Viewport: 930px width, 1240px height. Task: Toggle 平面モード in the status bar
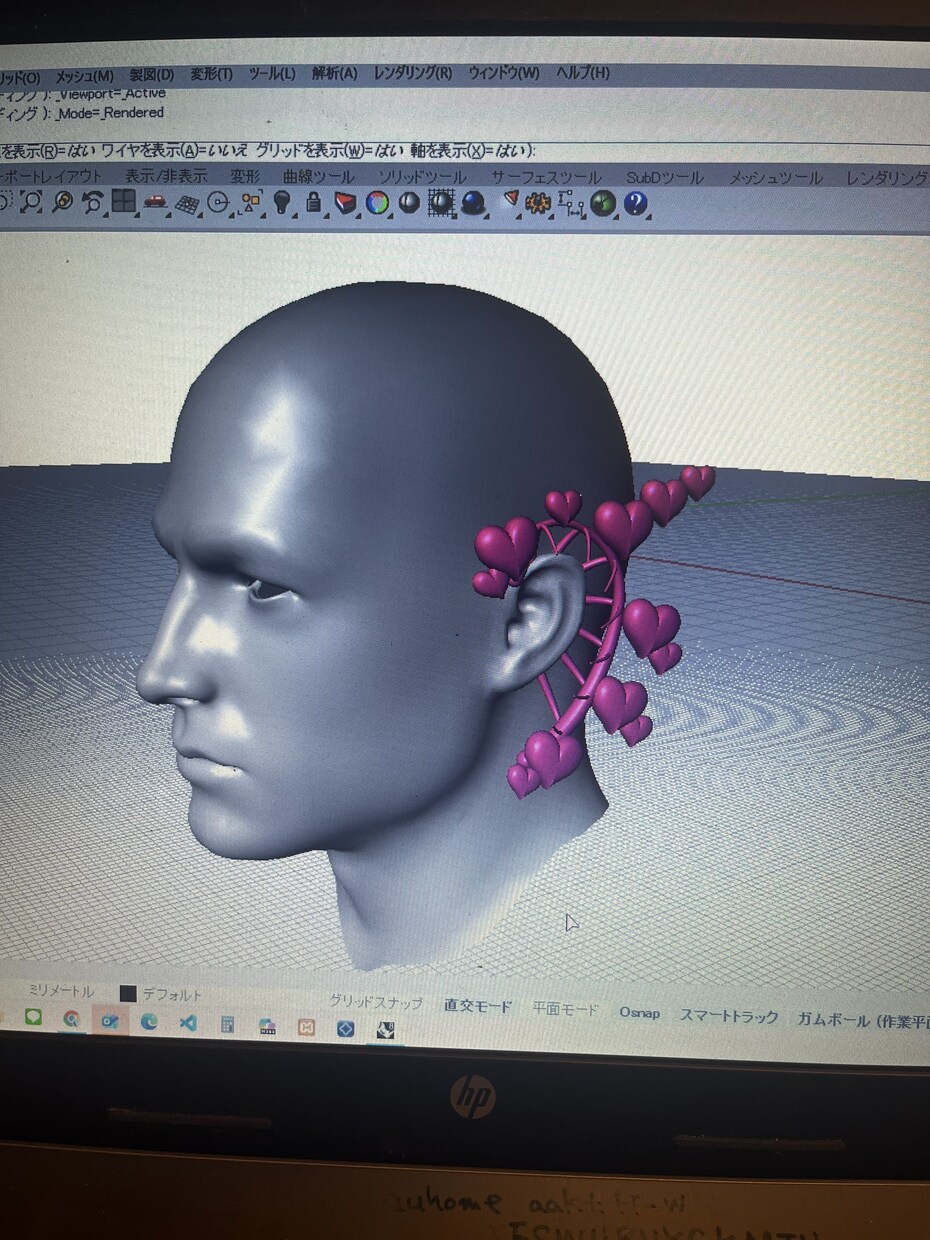pyautogui.click(x=565, y=1009)
